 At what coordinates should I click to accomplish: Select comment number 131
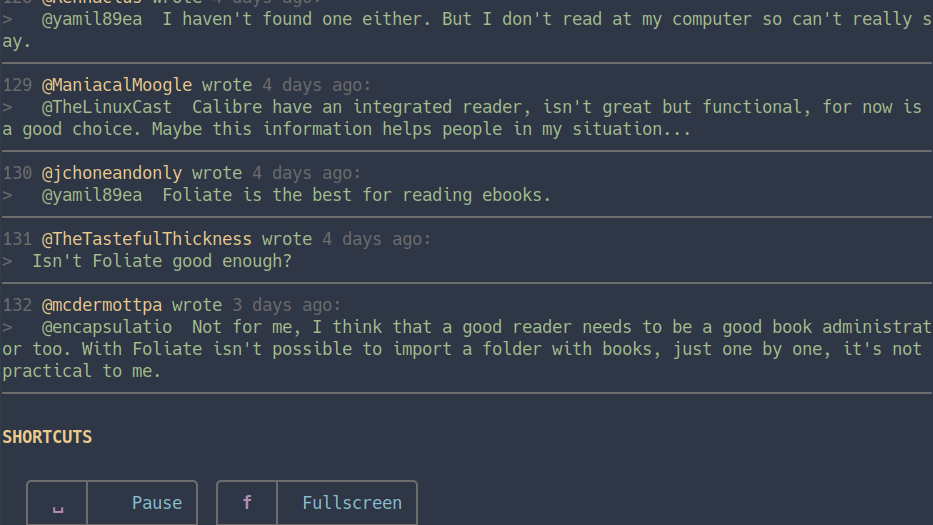pos(17,239)
